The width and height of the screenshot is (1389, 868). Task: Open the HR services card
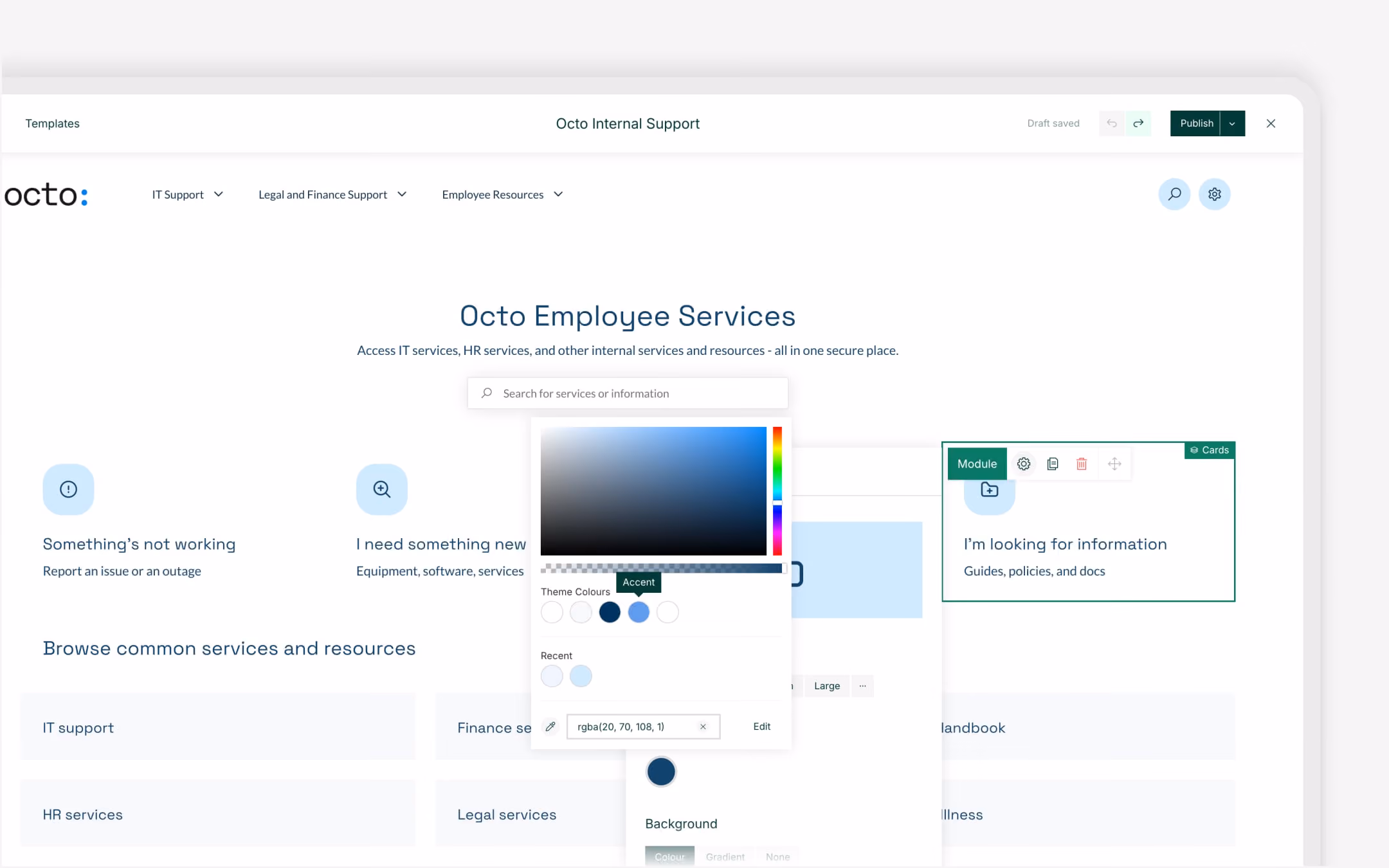pos(218,813)
